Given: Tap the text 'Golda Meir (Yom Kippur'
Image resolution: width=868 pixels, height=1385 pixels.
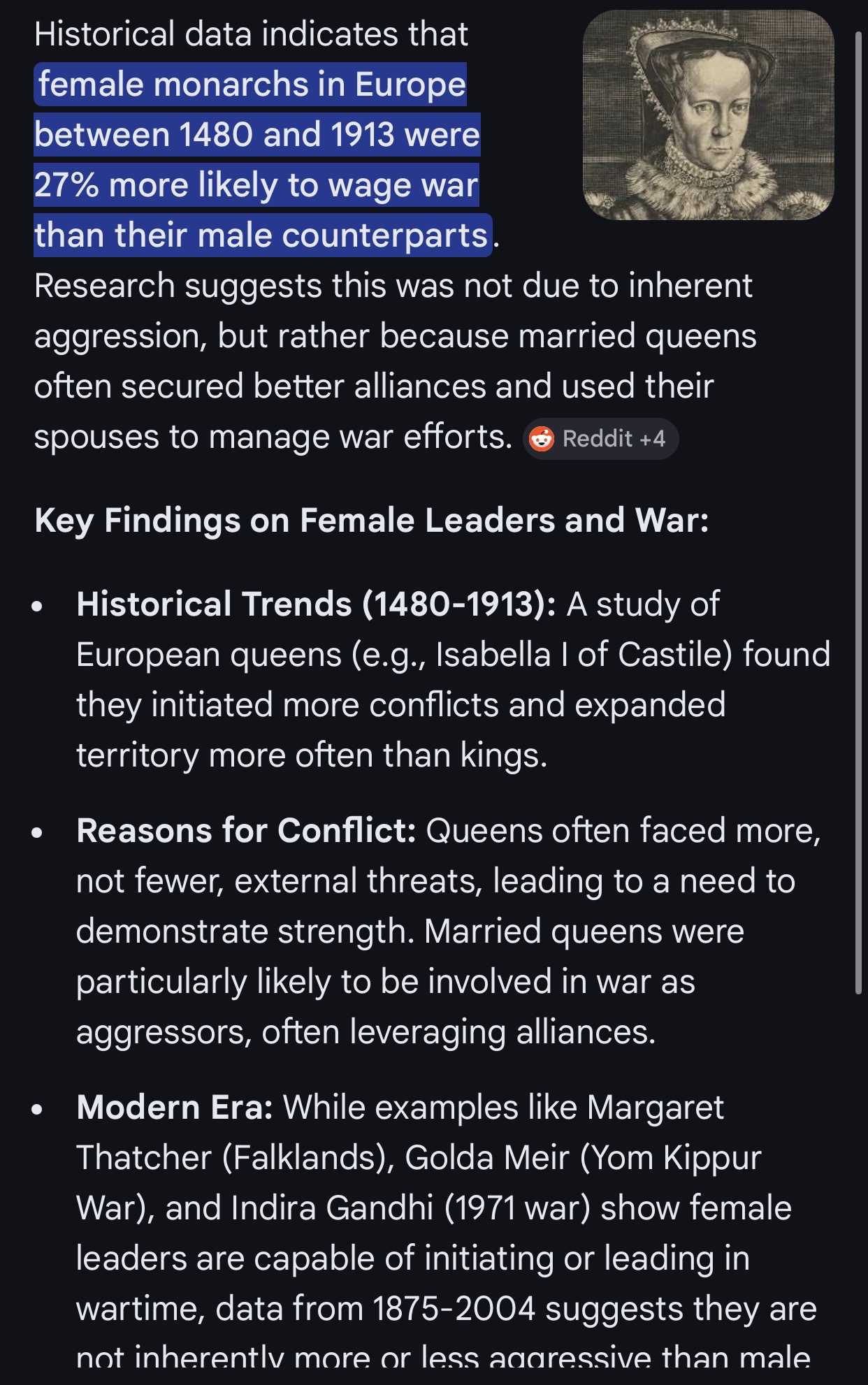Looking at the screenshot, I should pos(583,1158).
